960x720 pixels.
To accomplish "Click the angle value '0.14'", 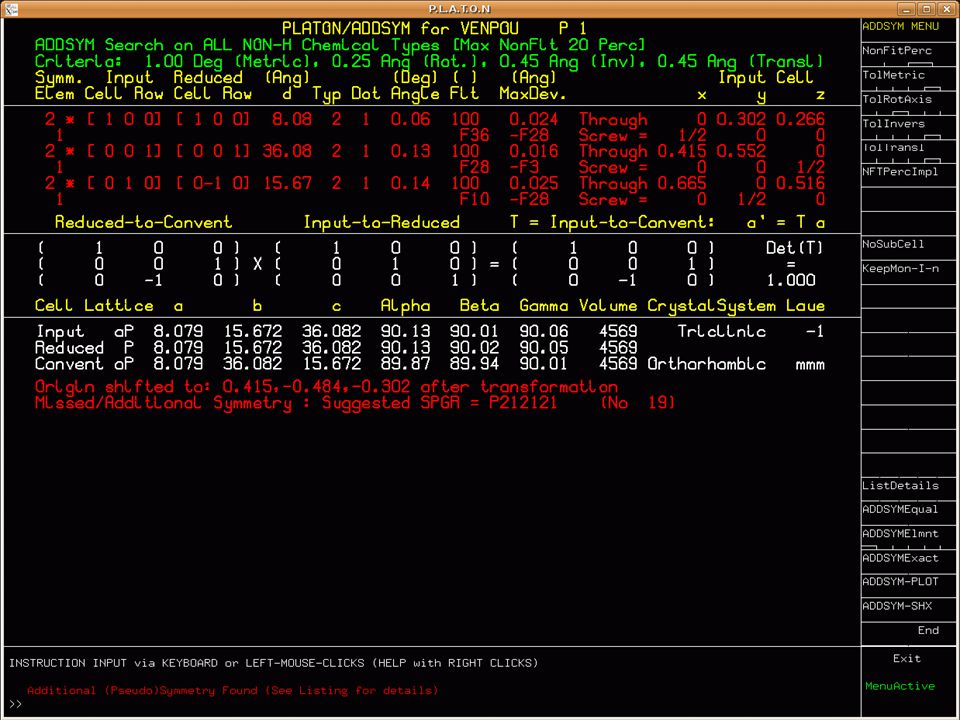I will coord(411,183).
